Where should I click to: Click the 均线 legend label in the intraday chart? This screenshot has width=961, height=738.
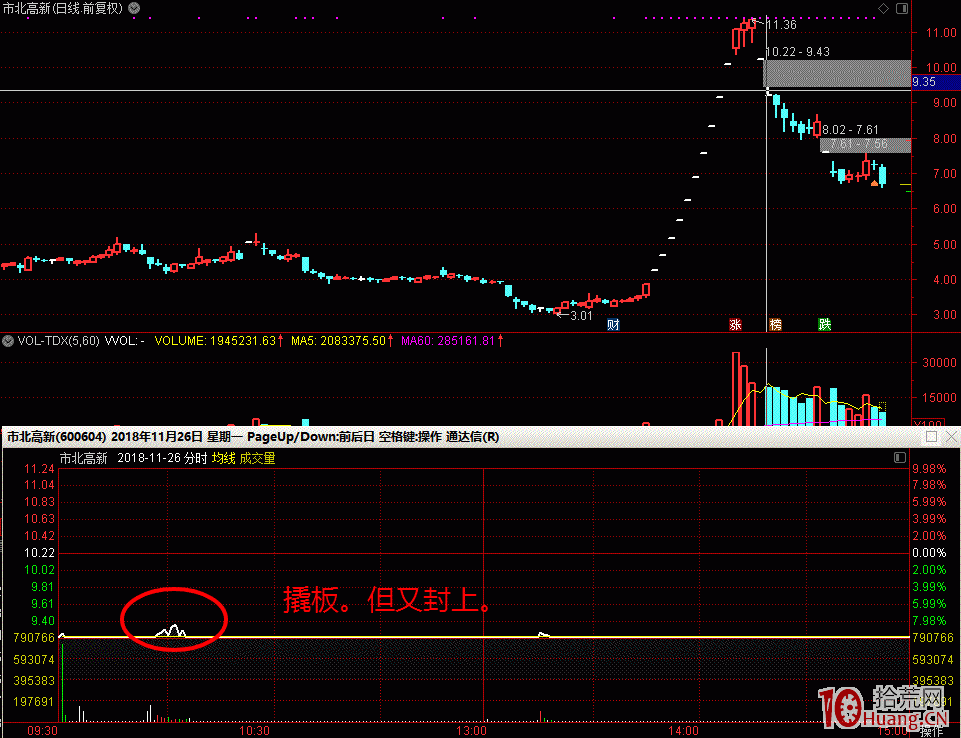224,458
